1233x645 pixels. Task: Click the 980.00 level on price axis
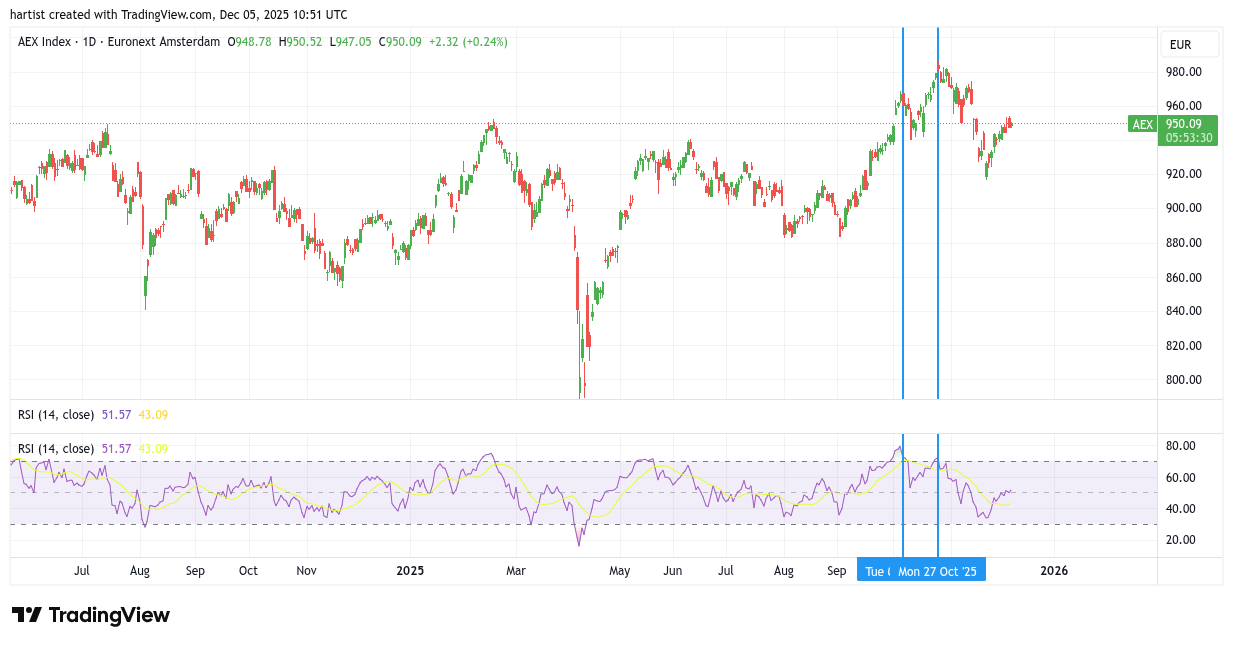(1182, 72)
